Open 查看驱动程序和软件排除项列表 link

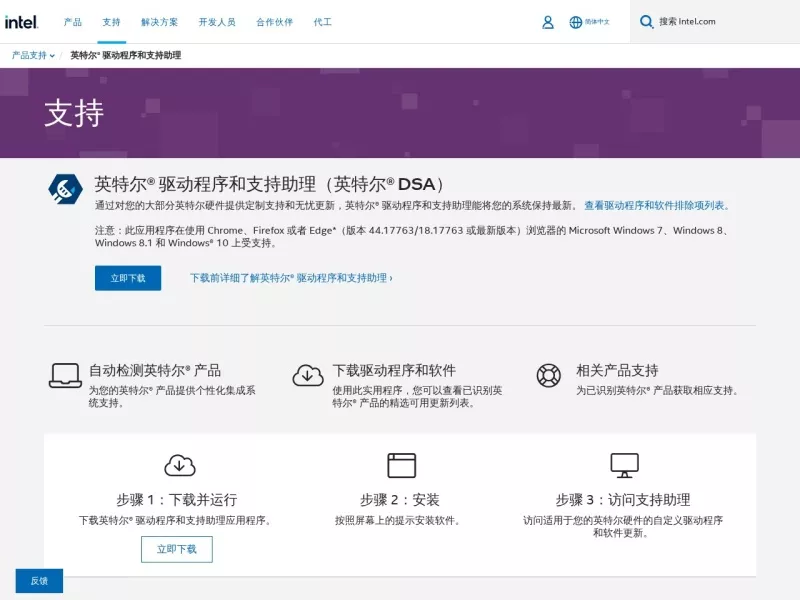click(657, 205)
